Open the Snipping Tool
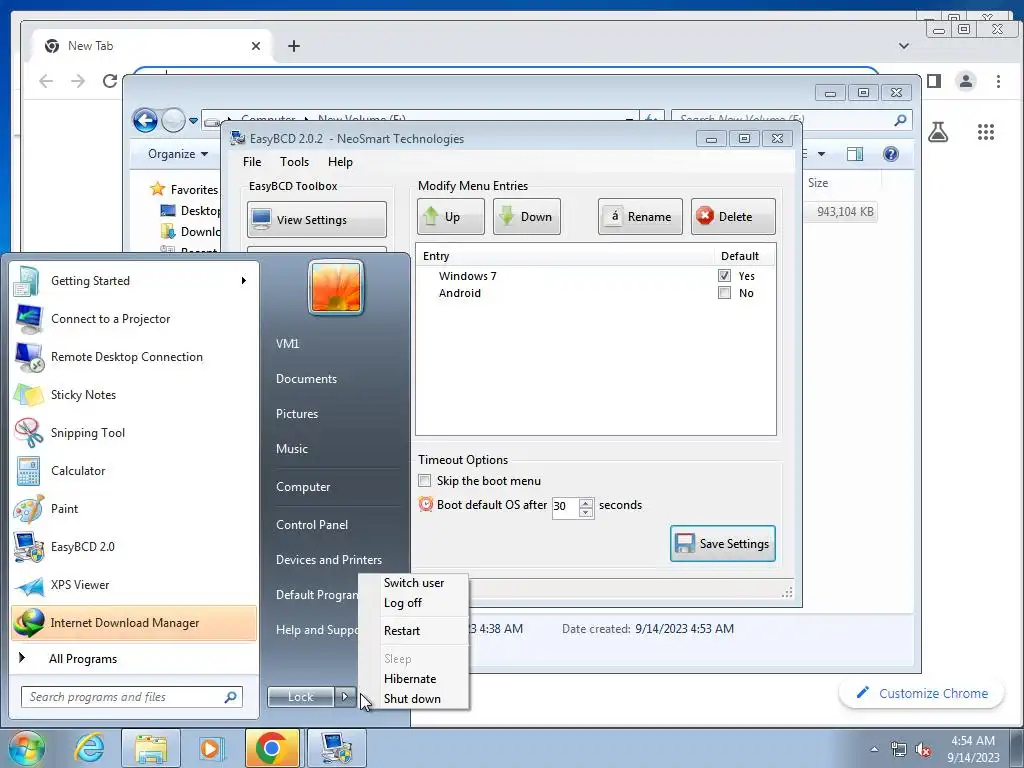The image size is (1024, 768). click(x=134, y=432)
